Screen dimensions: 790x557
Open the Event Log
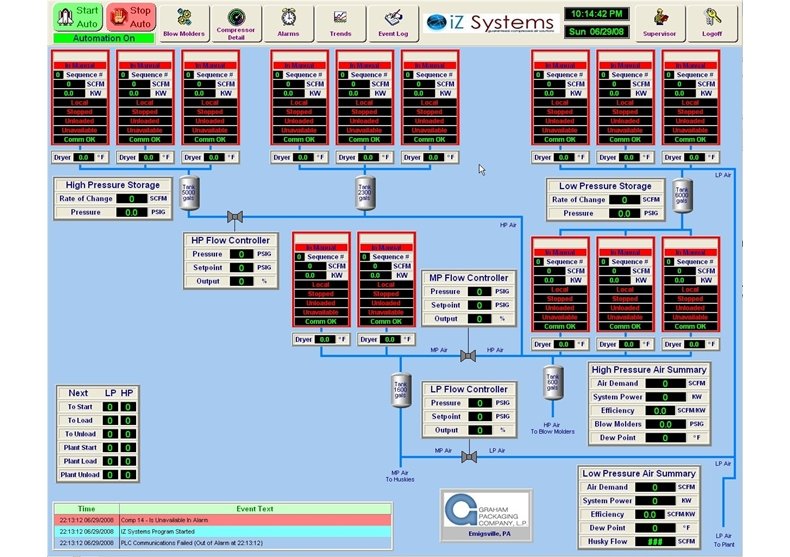click(392, 19)
